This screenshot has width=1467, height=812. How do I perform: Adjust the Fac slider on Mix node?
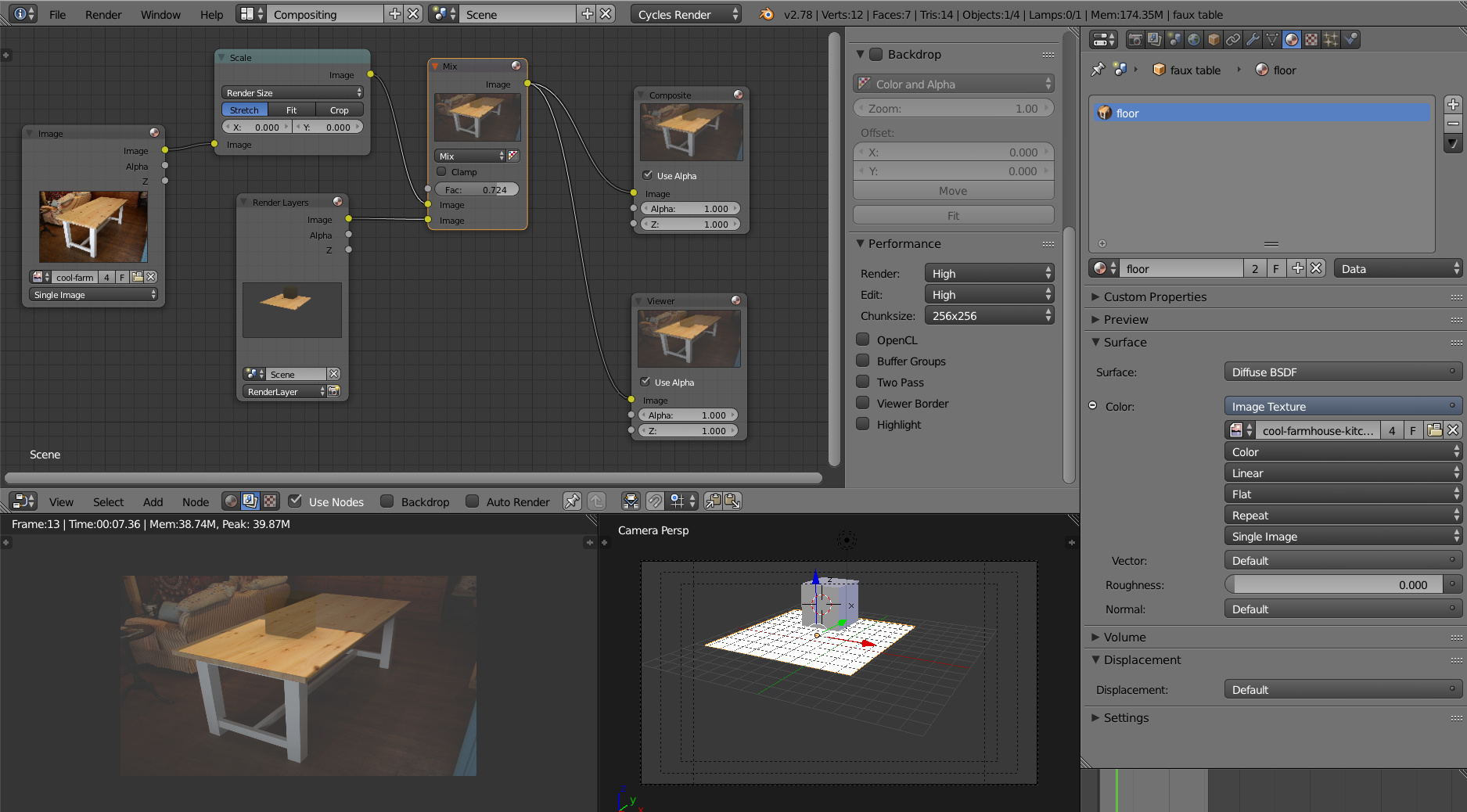[476, 190]
